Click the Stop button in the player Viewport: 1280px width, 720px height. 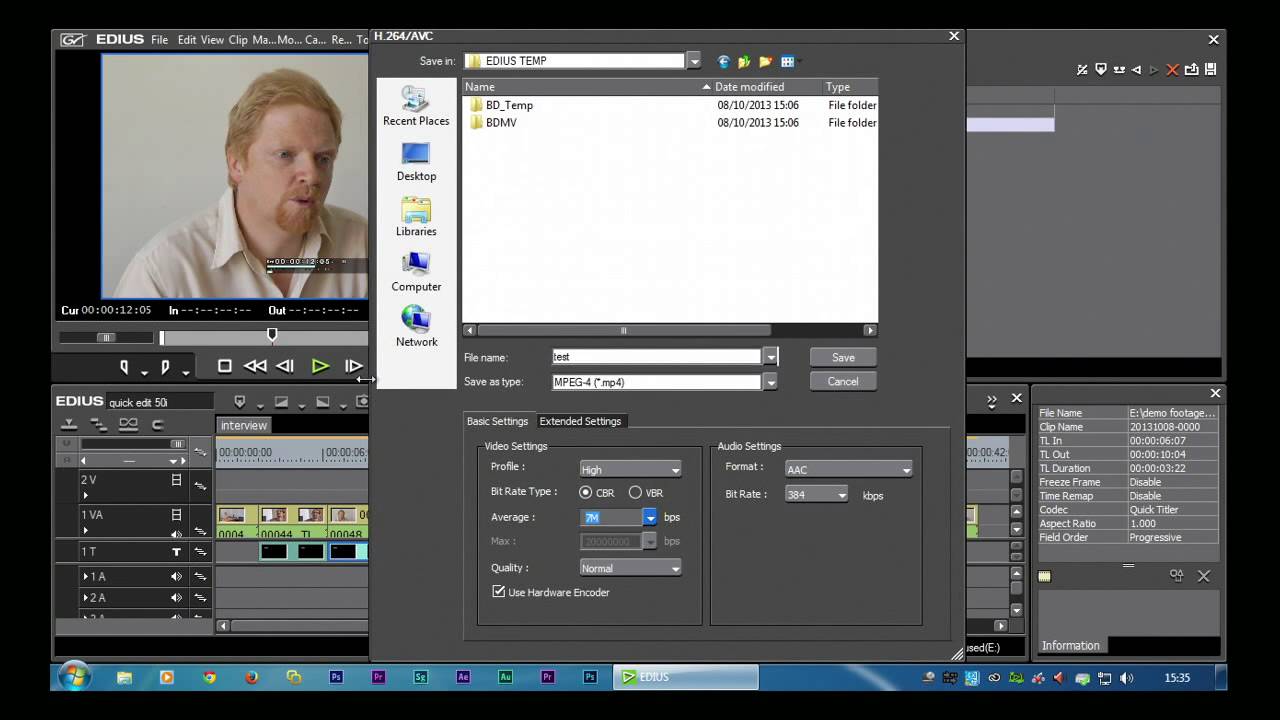click(x=225, y=366)
